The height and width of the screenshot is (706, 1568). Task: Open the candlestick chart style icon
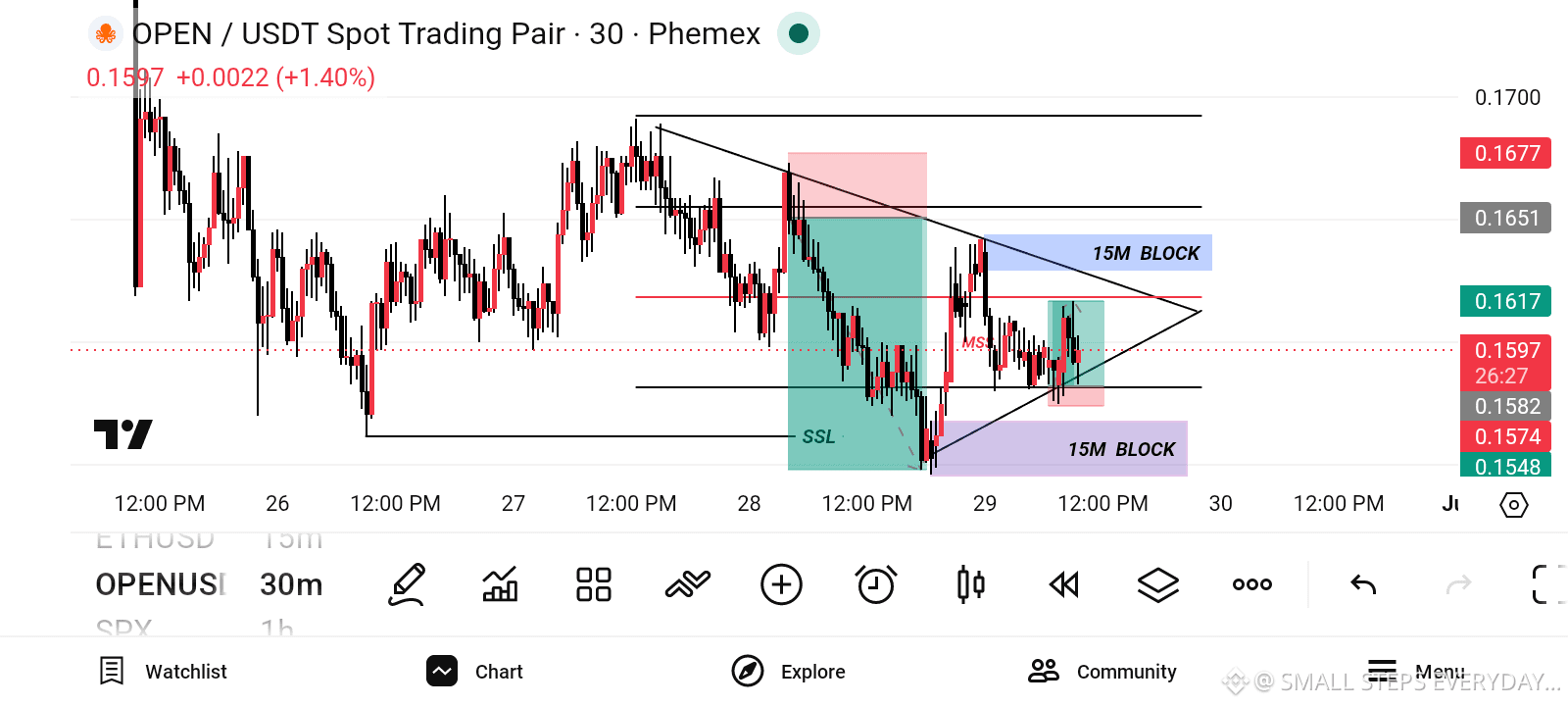pyautogui.click(x=970, y=584)
